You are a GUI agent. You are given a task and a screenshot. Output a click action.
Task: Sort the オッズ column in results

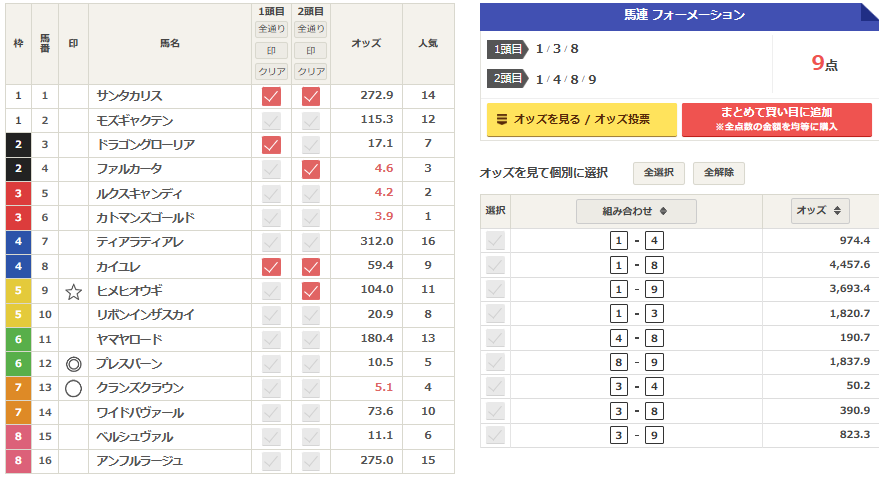coord(821,212)
